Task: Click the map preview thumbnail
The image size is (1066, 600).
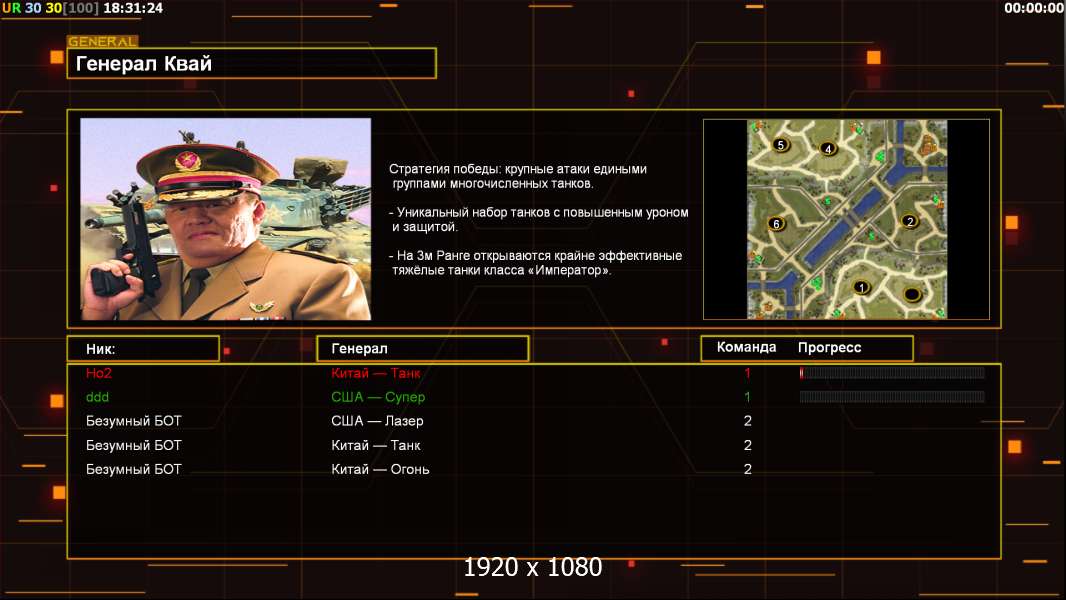Action: tap(846, 219)
